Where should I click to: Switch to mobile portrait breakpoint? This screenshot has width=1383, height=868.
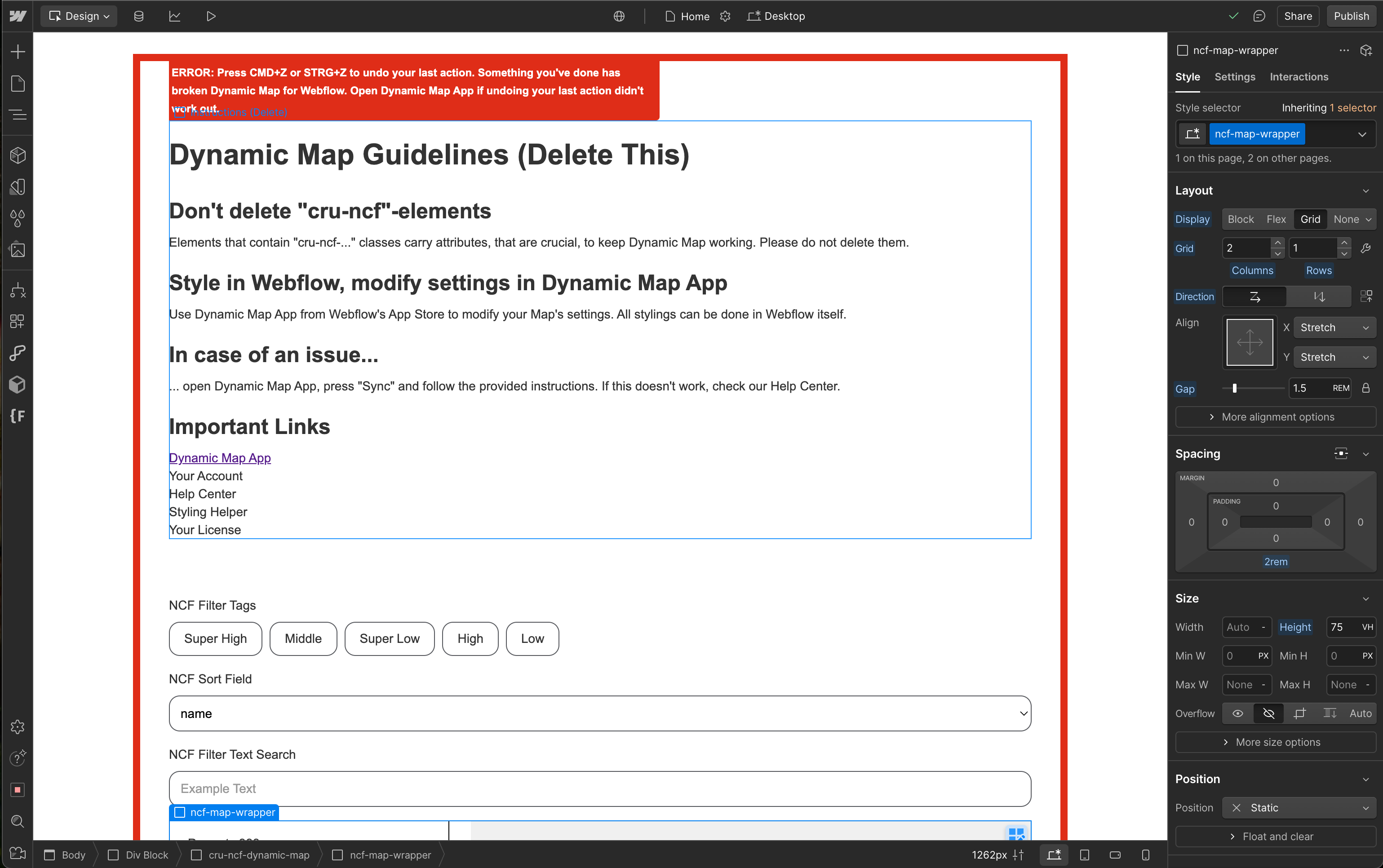pyautogui.click(x=1145, y=855)
